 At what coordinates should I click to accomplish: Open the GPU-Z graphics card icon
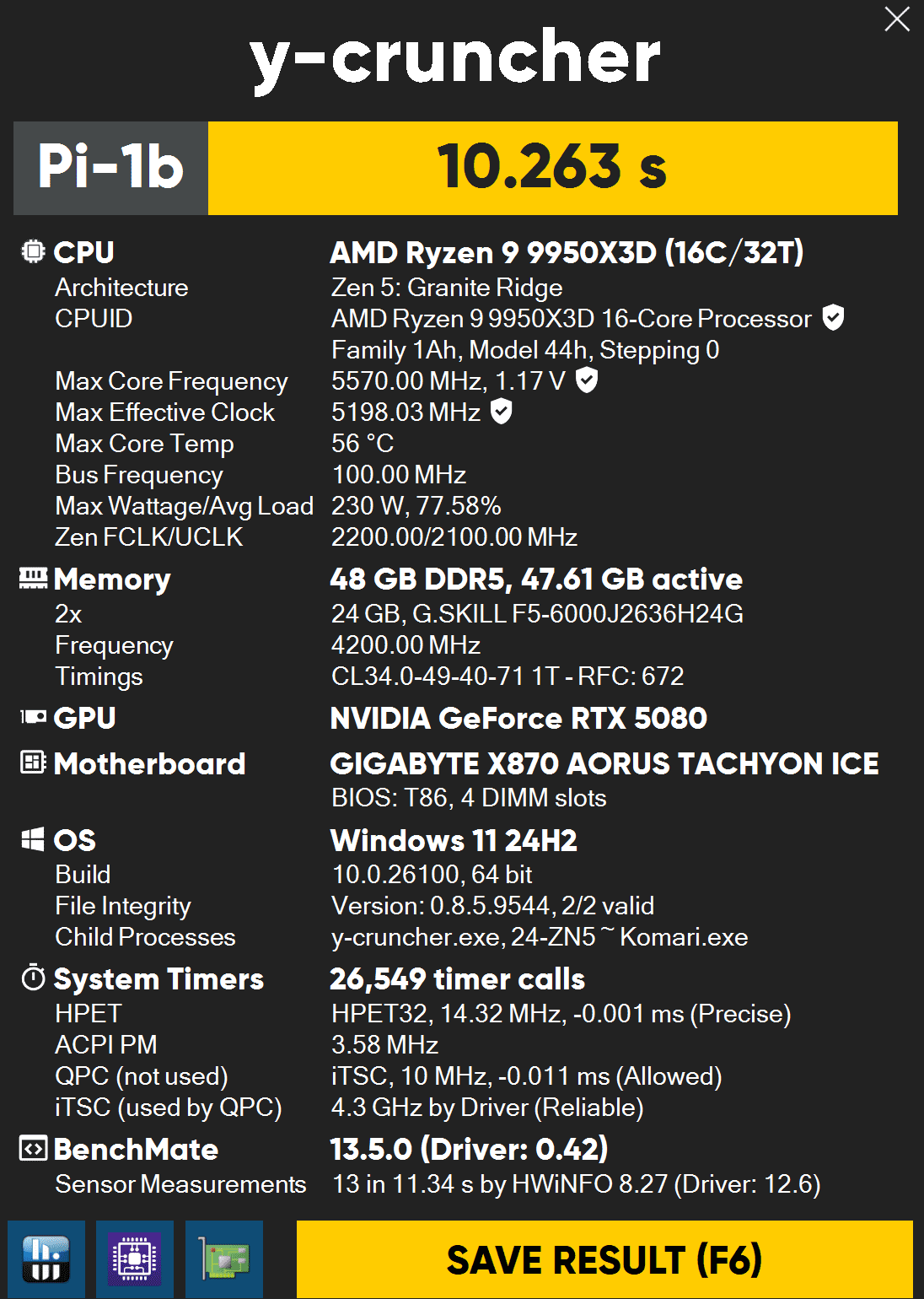pyautogui.click(x=223, y=1259)
